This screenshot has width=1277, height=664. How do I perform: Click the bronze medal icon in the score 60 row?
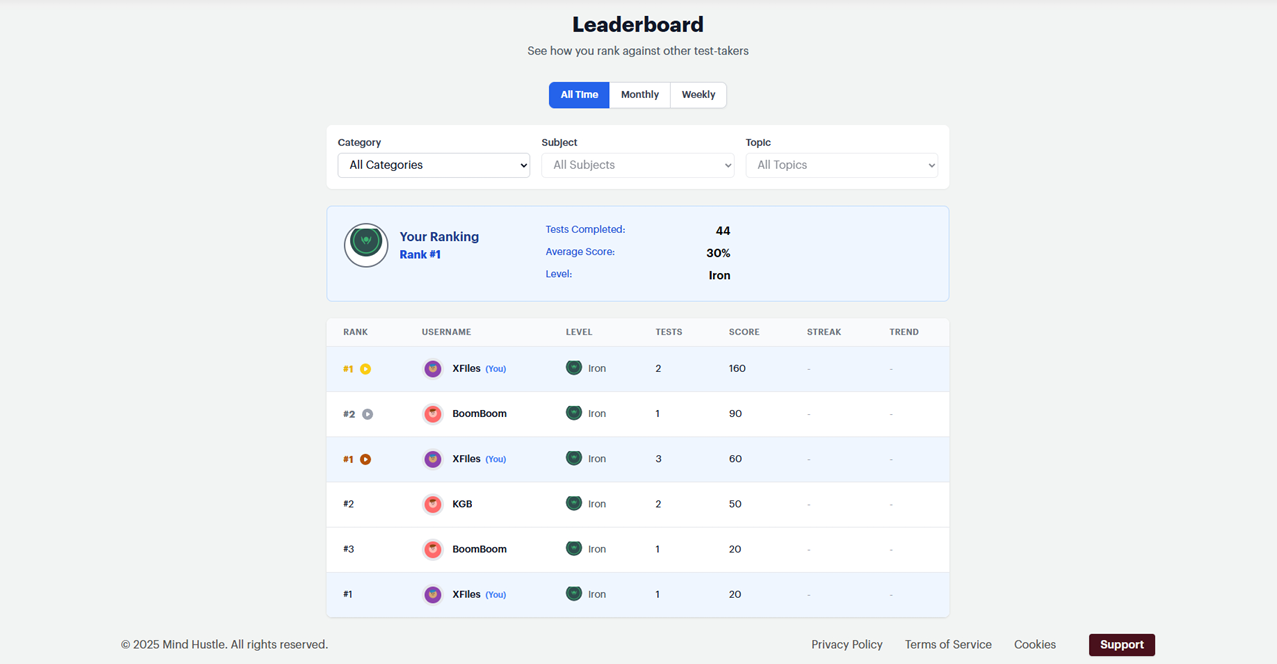(x=366, y=460)
